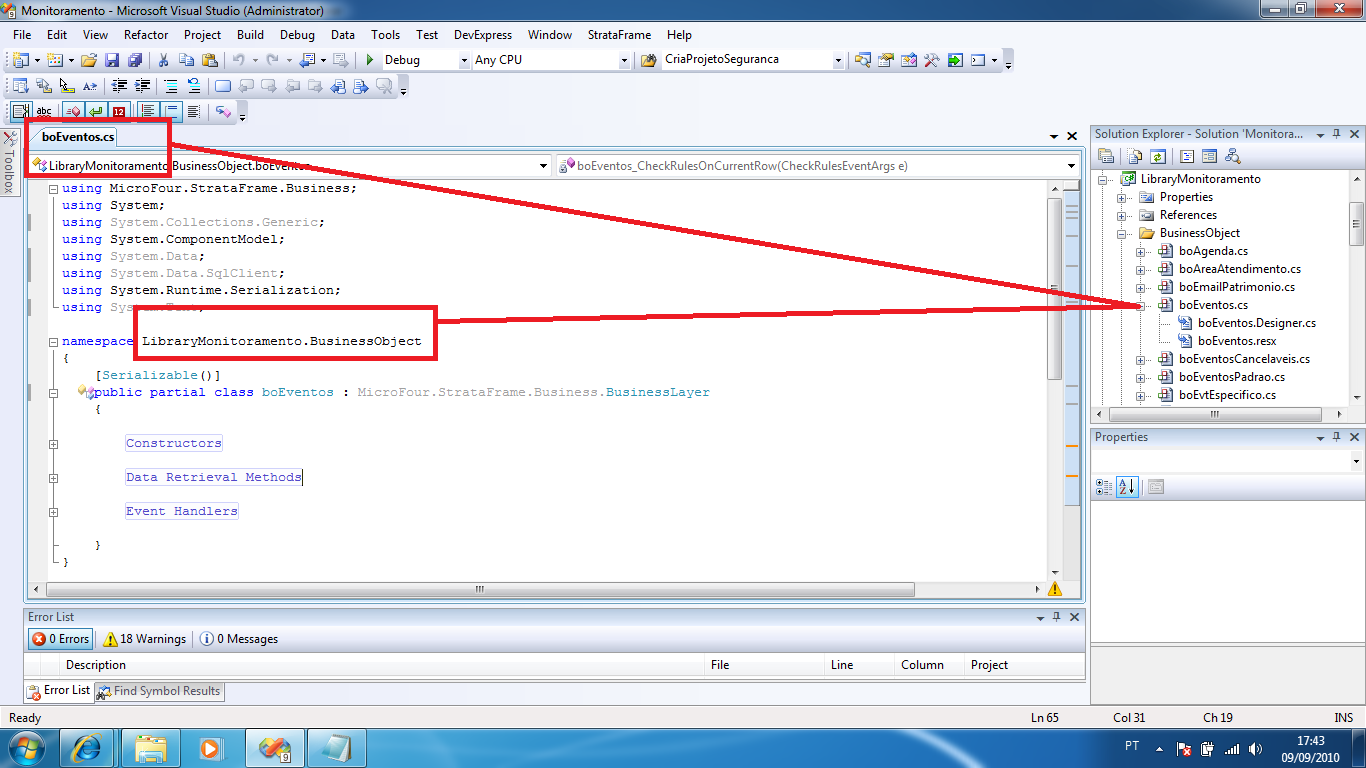
Task: Click Refresh in Solution Explorer toolbar
Action: tap(1158, 156)
